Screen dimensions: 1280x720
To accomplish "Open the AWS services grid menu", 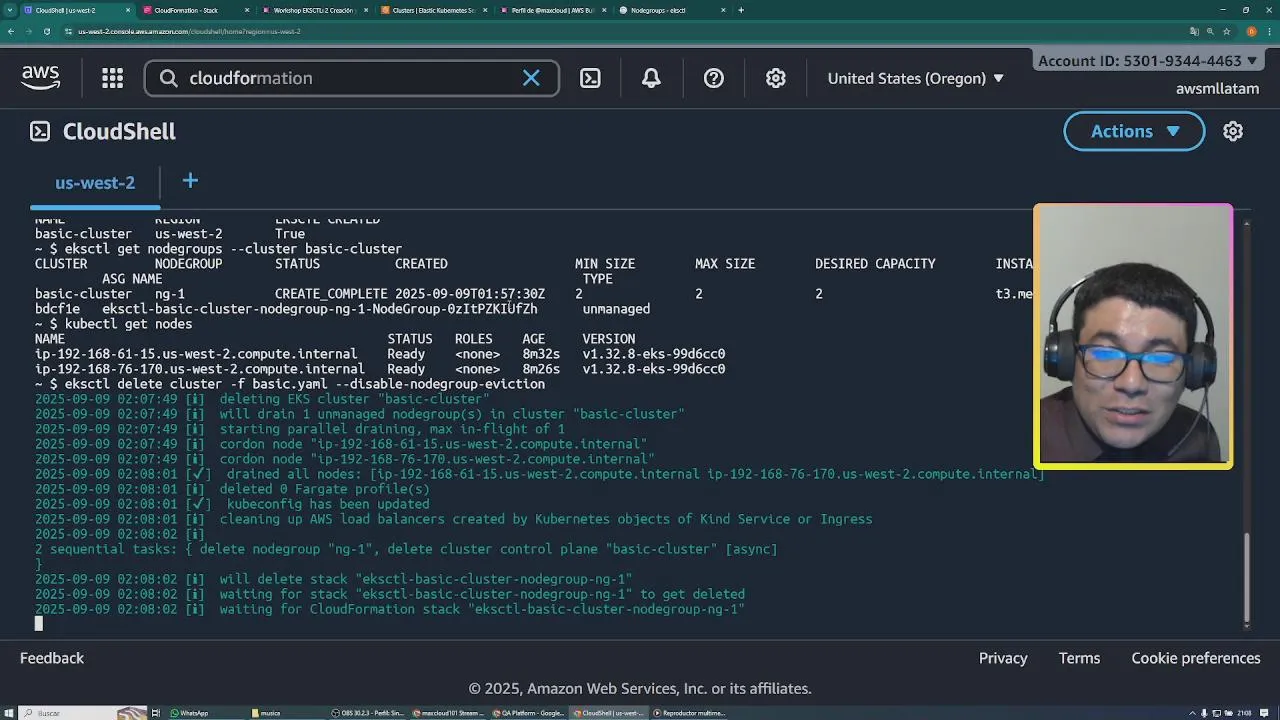I will click(112, 78).
